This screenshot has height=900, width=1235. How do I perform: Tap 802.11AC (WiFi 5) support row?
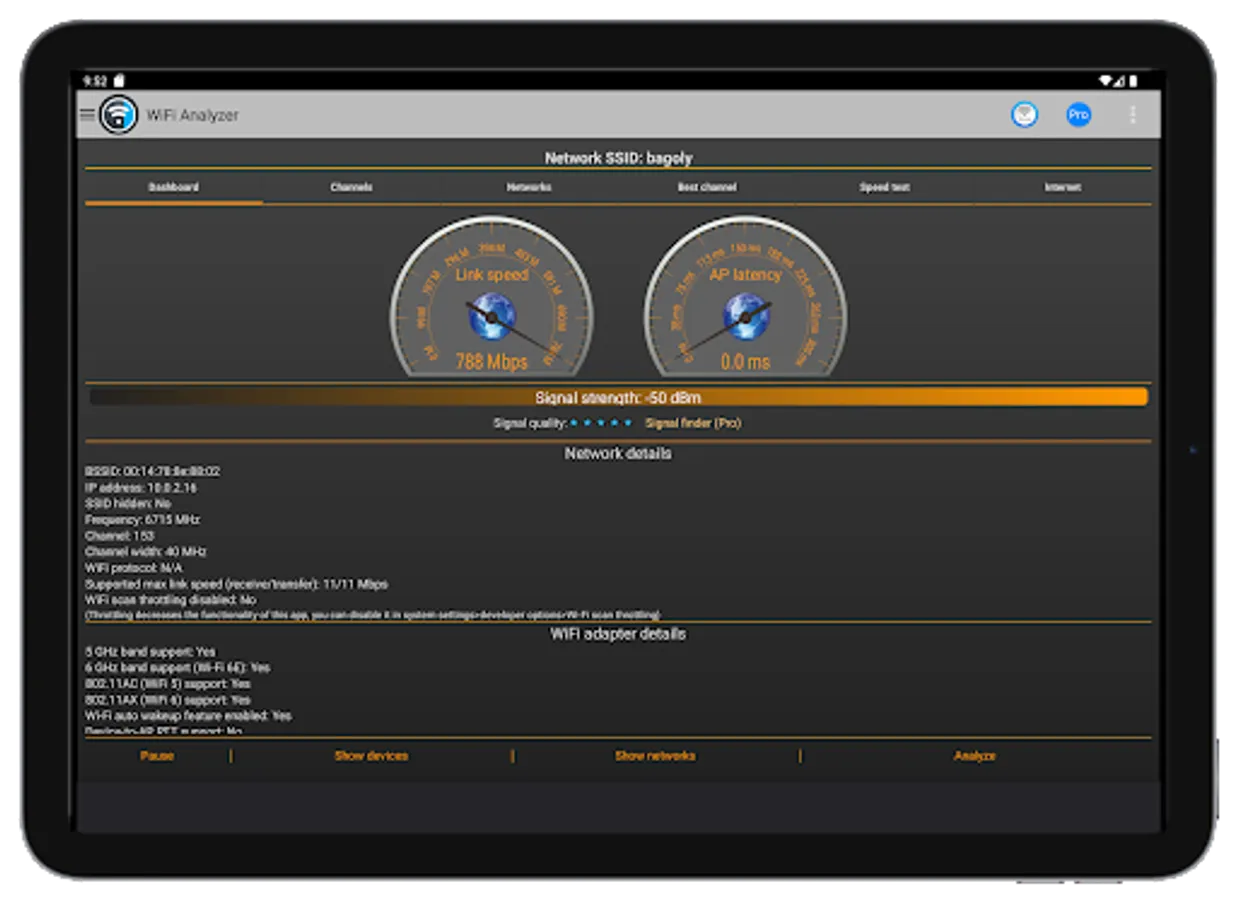point(169,683)
